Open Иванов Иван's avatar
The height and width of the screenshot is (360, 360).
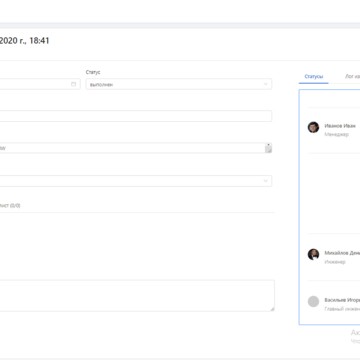click(313, 127)
